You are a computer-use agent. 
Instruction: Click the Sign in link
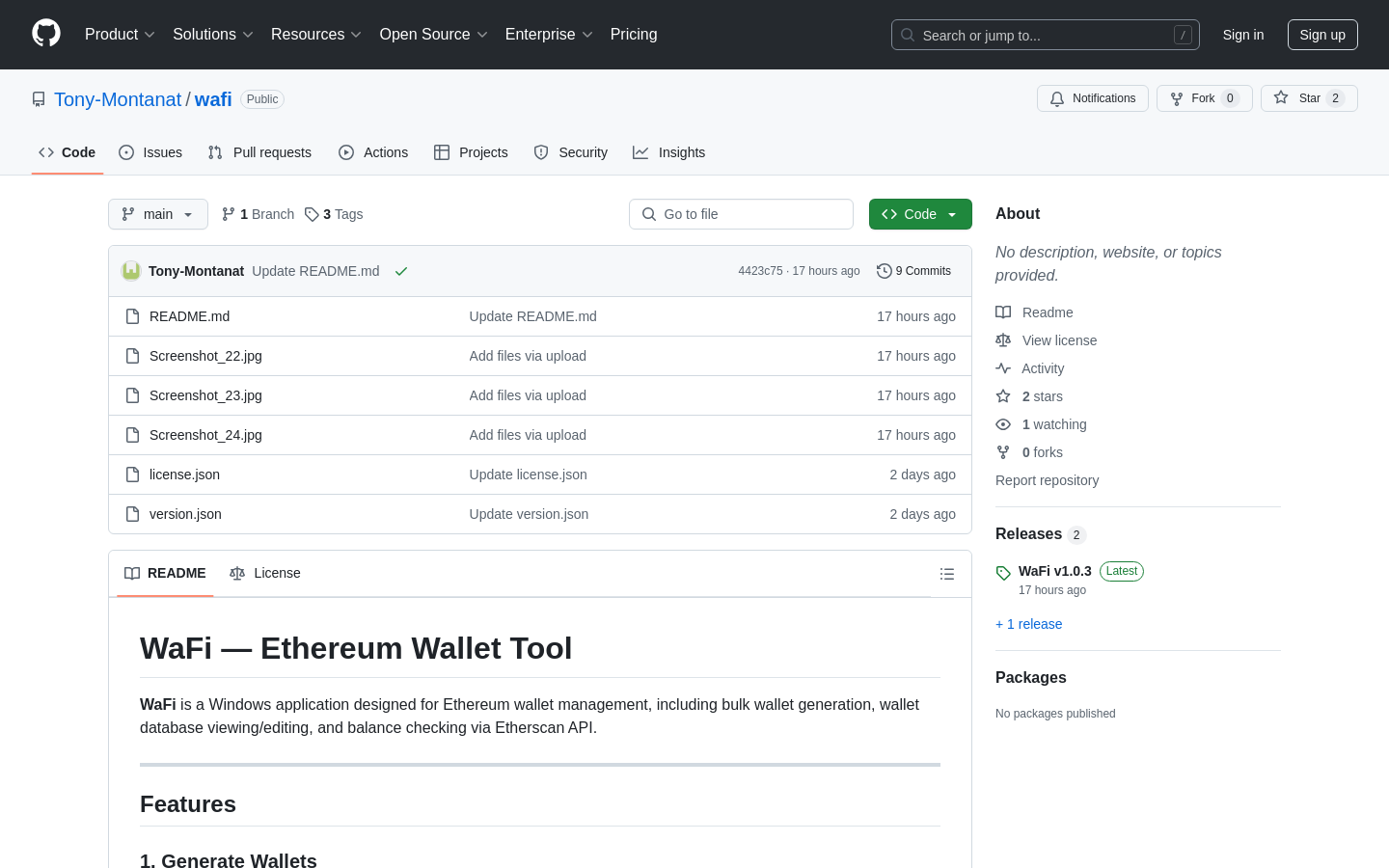pos(1243,35)
